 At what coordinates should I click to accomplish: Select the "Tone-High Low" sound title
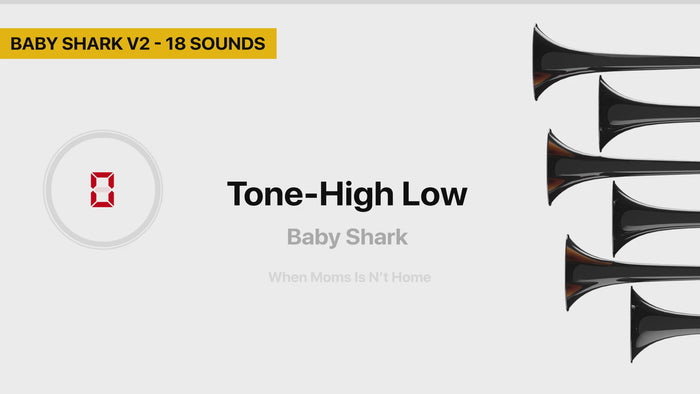pos(347,194)
